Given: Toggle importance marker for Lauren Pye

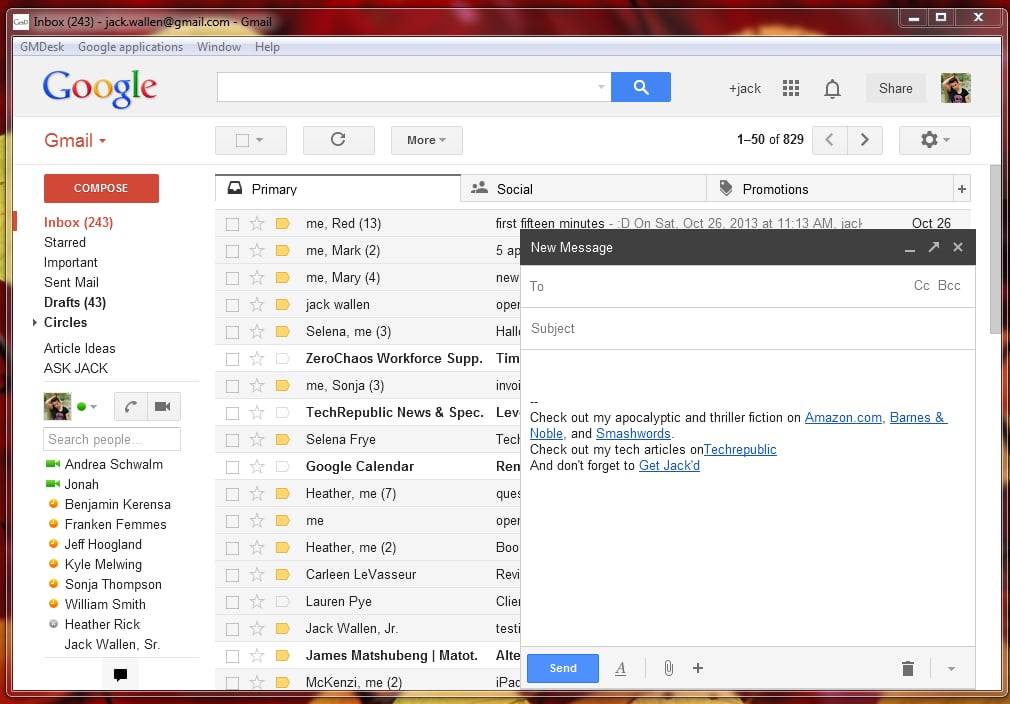Looking at the screenshot, I should pyautogui.click(x=282, y=602).
